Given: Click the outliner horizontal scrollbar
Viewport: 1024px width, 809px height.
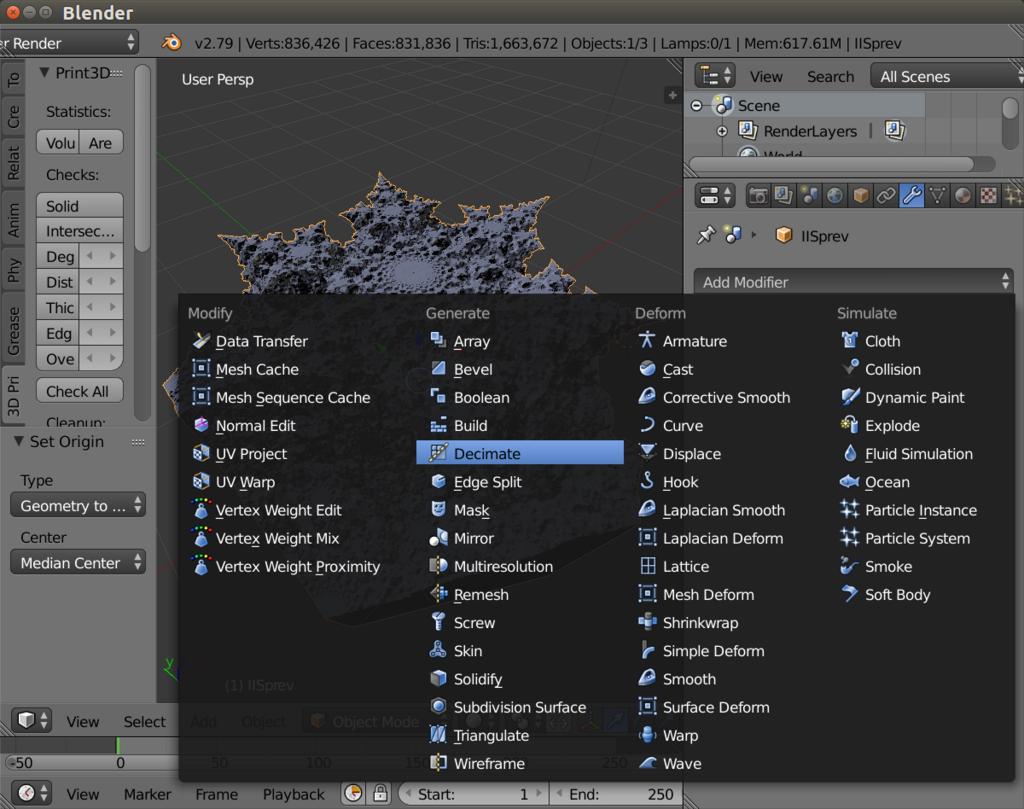Looking at the screenshot, I should pyautogui.click(x=831, y=163).
